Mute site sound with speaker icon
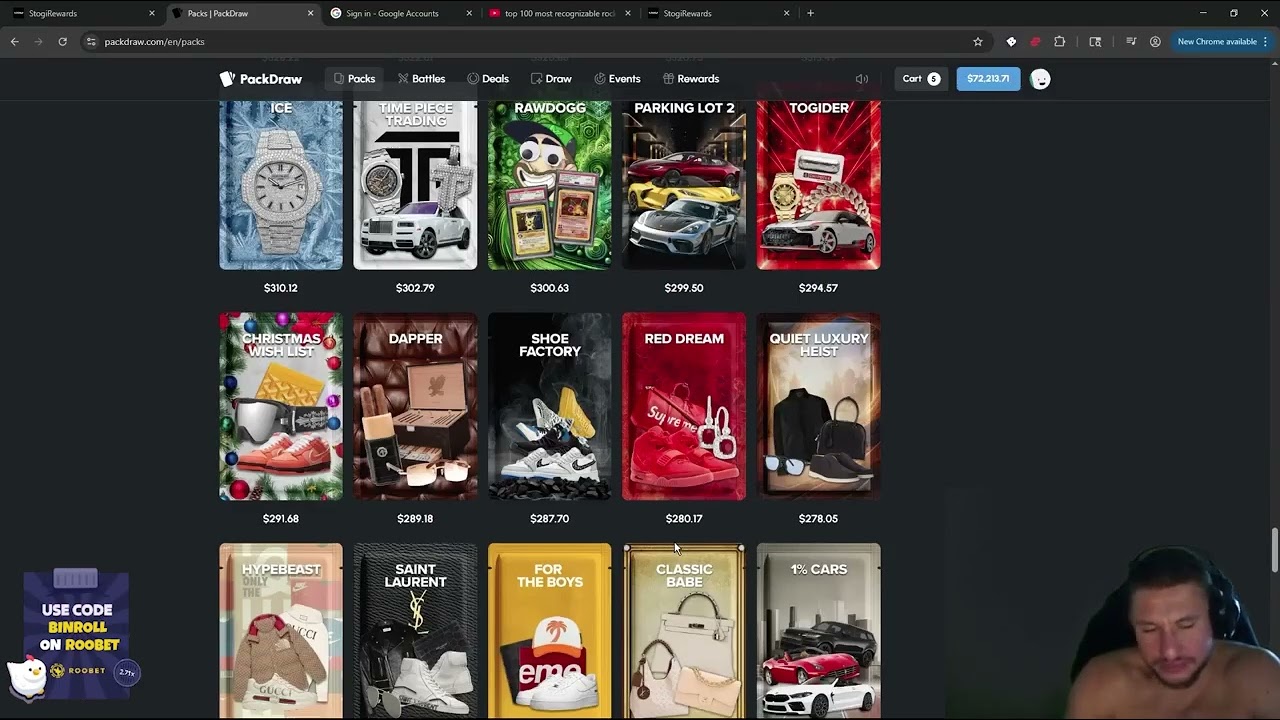Screen dimensions: 1280x720 pyautogui.click(x=861, y=79)
